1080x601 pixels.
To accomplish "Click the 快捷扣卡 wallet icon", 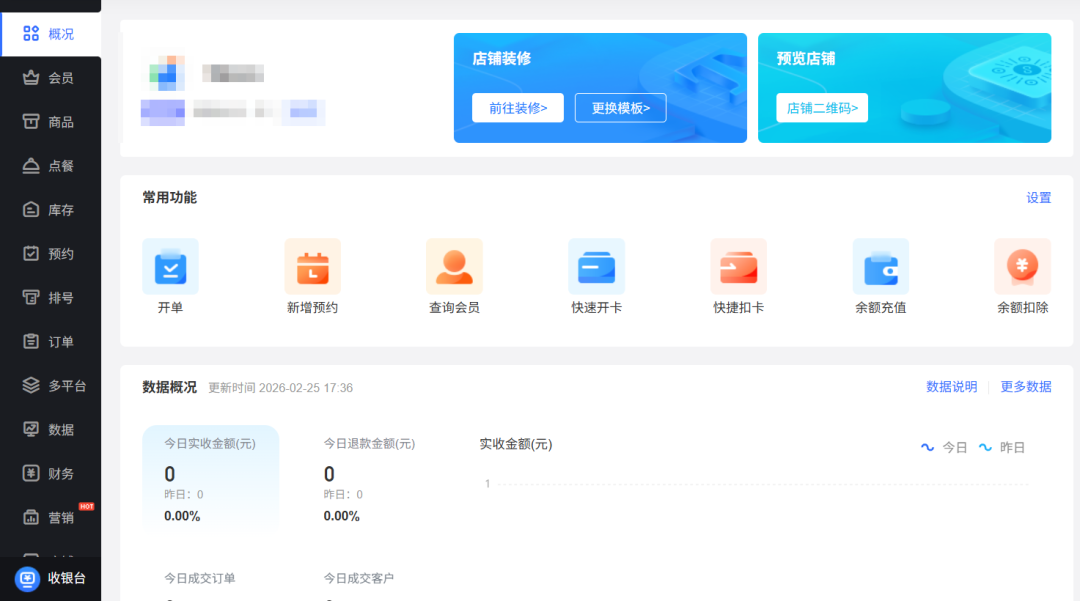I will coord(738,267).
